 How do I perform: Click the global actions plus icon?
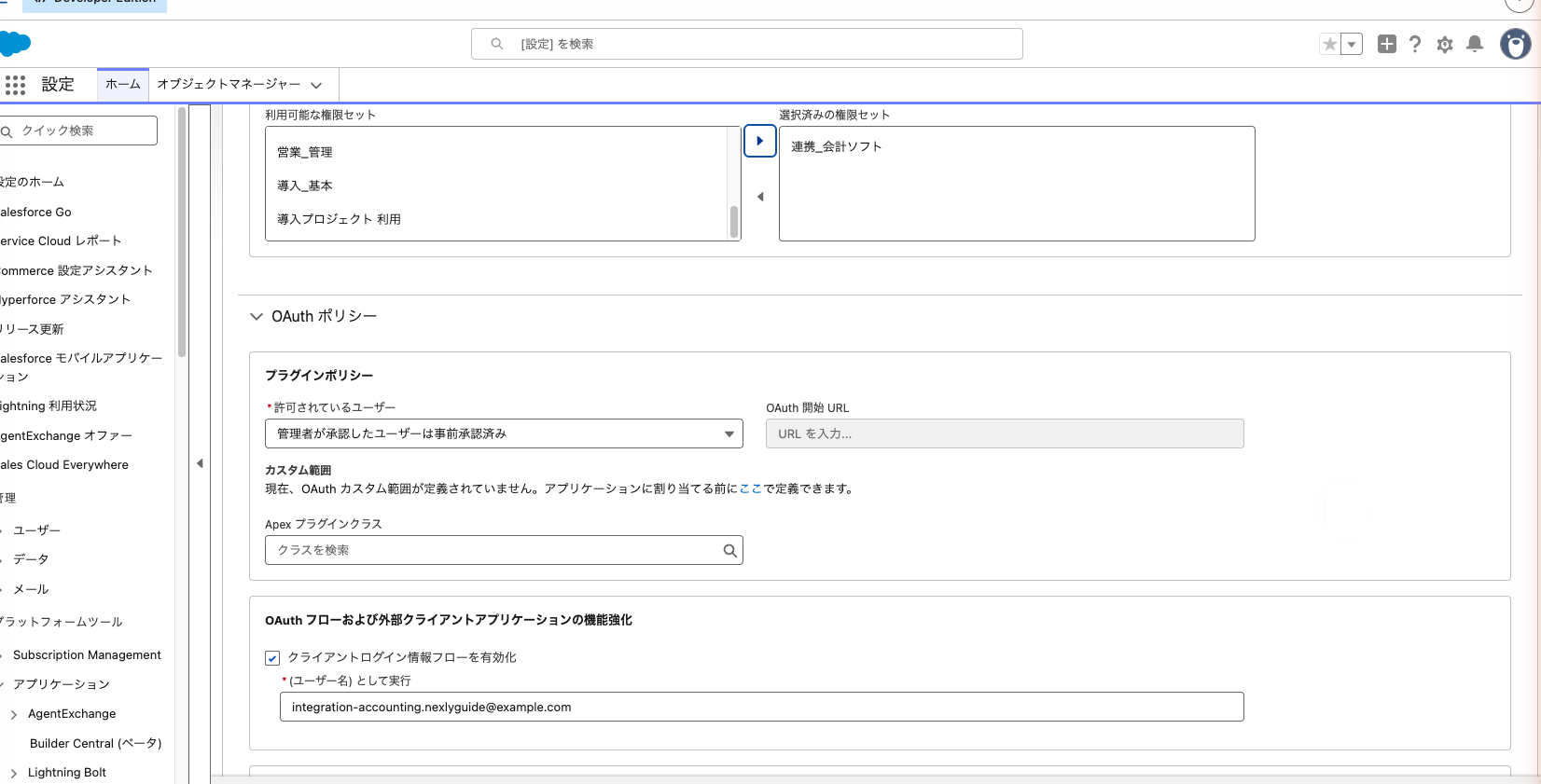point(1387,44)
